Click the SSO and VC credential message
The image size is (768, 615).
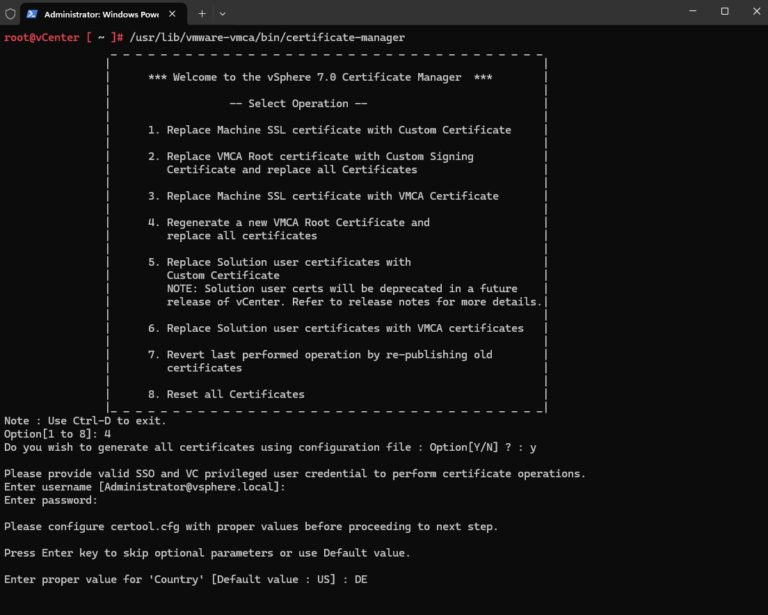click(x=295, y=474)
